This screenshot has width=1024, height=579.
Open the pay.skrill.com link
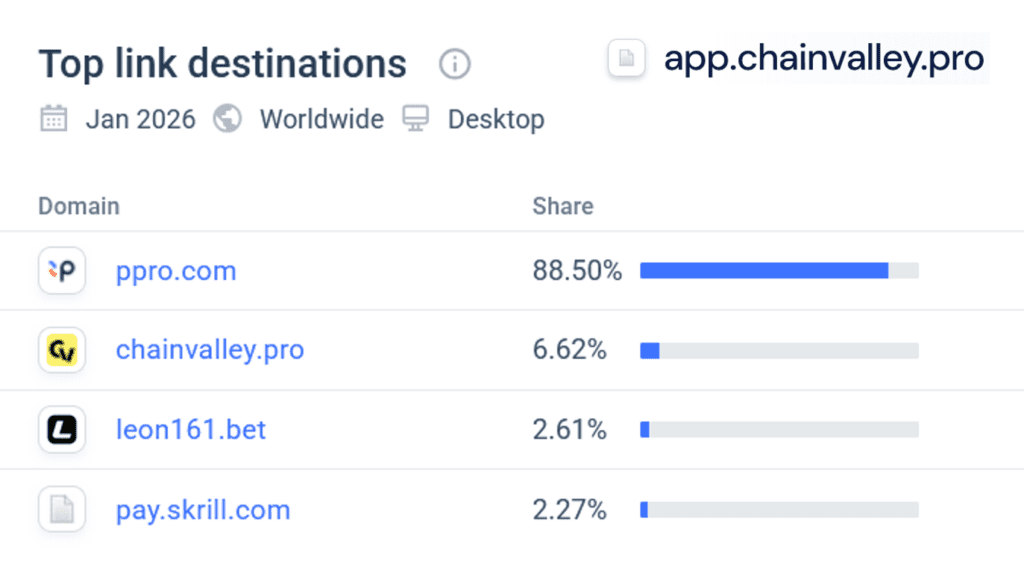click(203, 510)
